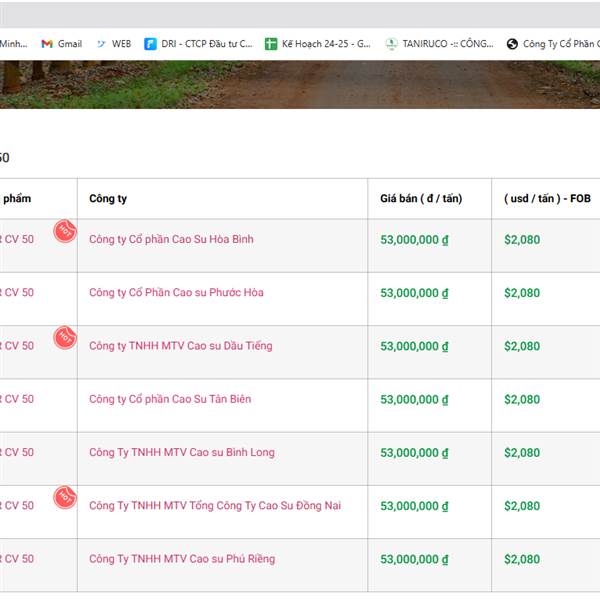Click $2,080 FOB price in Đồng Nai row
The height and width of the screenshot is (600, 600).
[x=522, y=506]
